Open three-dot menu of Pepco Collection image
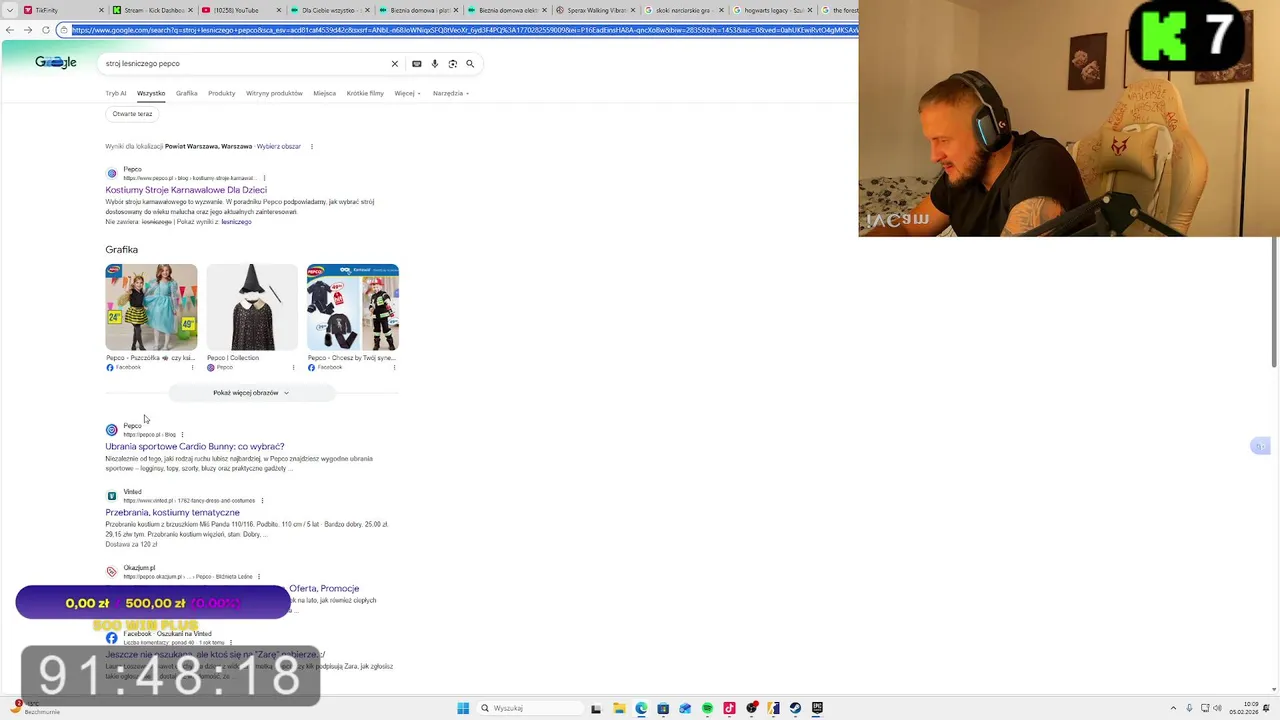This screenshot has height=720, width=1280. tap(293, 367)
